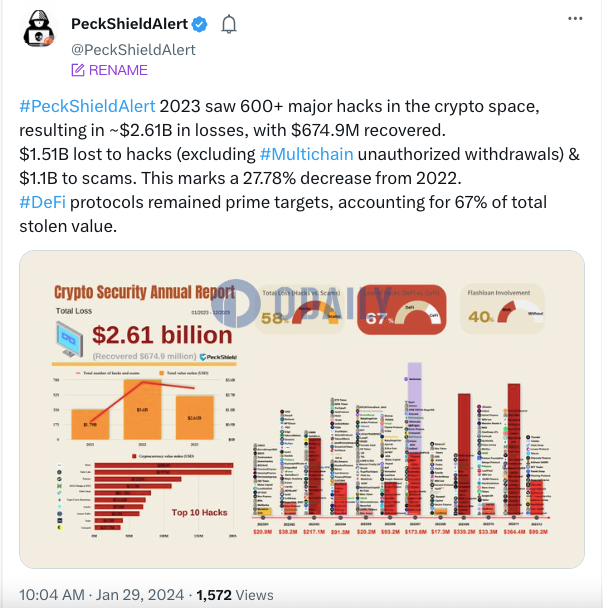
Task: Open the #PeckShieldAlert hashtag
Action: tap(87, 106)
